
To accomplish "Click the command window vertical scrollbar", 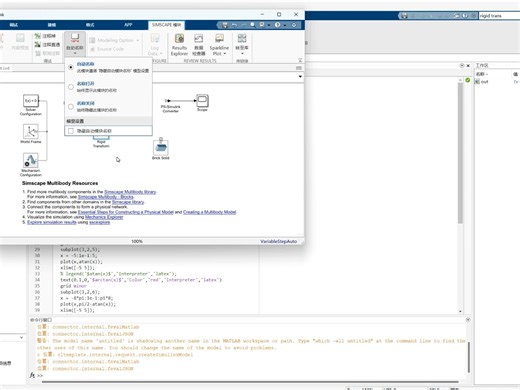I will click(x=468, y=357).
